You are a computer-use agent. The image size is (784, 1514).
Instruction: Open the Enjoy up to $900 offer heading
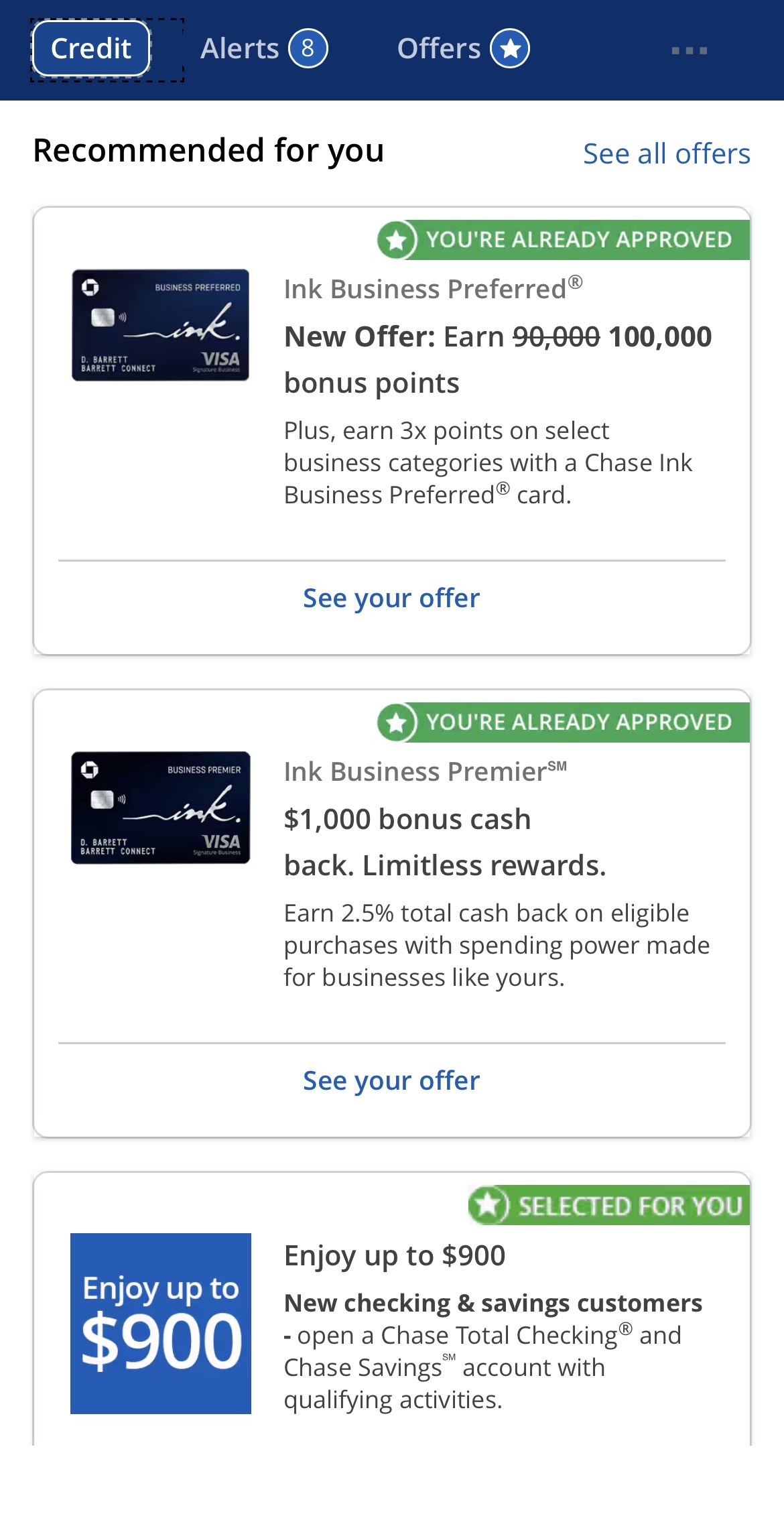(395, 1255)
